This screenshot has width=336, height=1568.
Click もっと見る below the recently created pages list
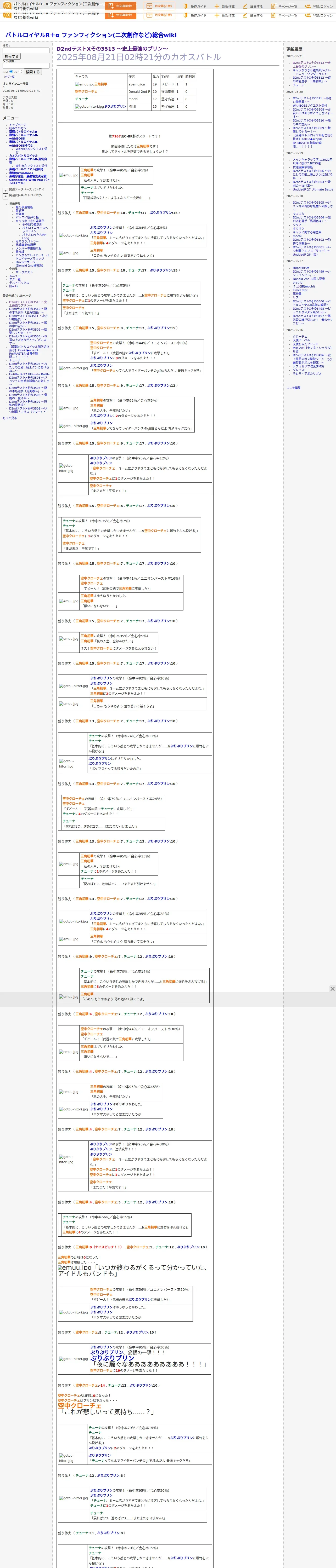click(10, 418)
